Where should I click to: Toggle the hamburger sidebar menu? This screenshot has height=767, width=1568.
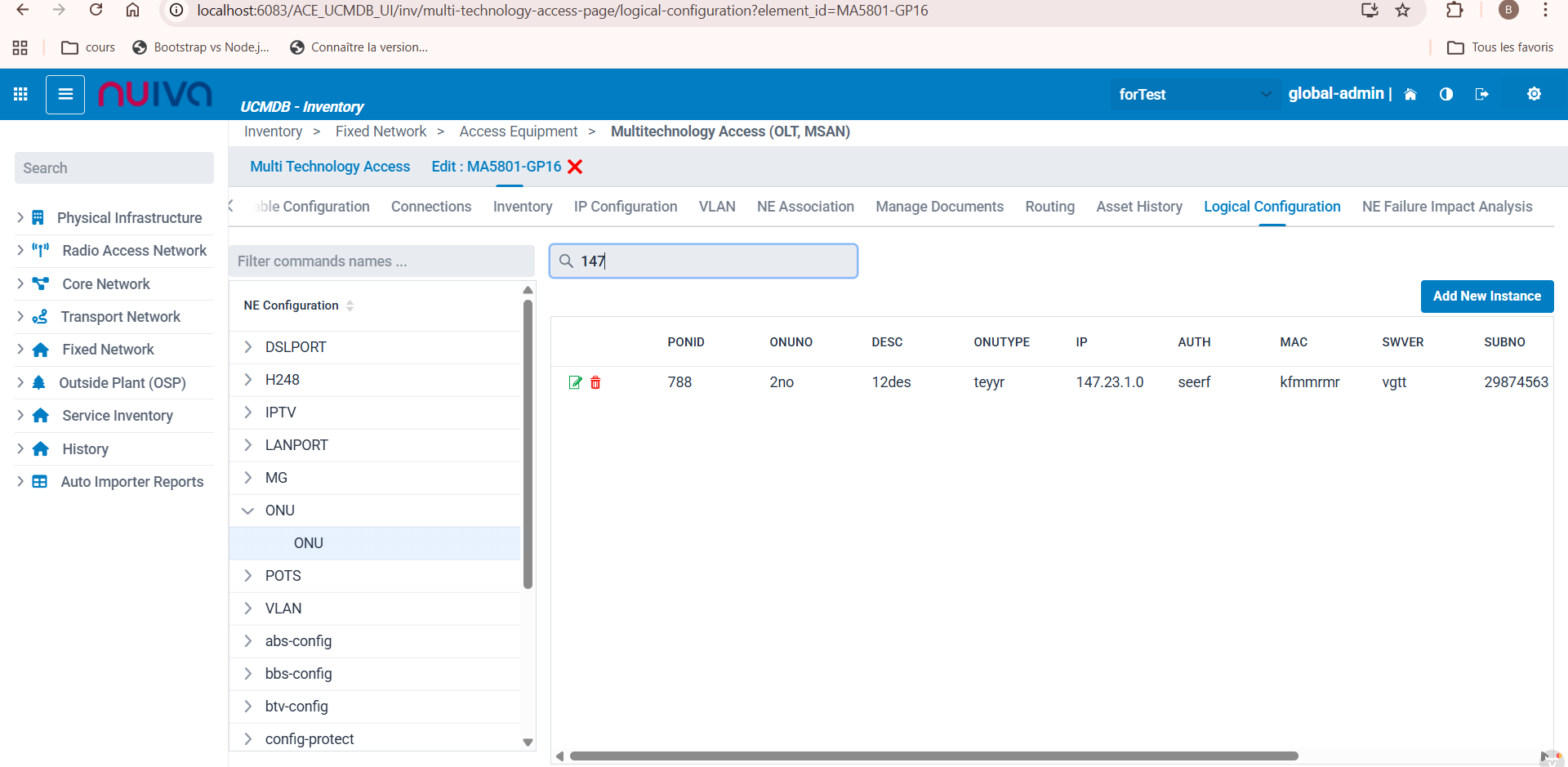pyautogui.click(x=65, y=94)
